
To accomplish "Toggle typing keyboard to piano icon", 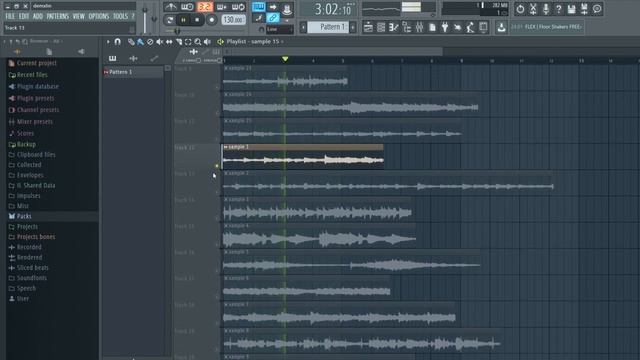I will point(258,7).
